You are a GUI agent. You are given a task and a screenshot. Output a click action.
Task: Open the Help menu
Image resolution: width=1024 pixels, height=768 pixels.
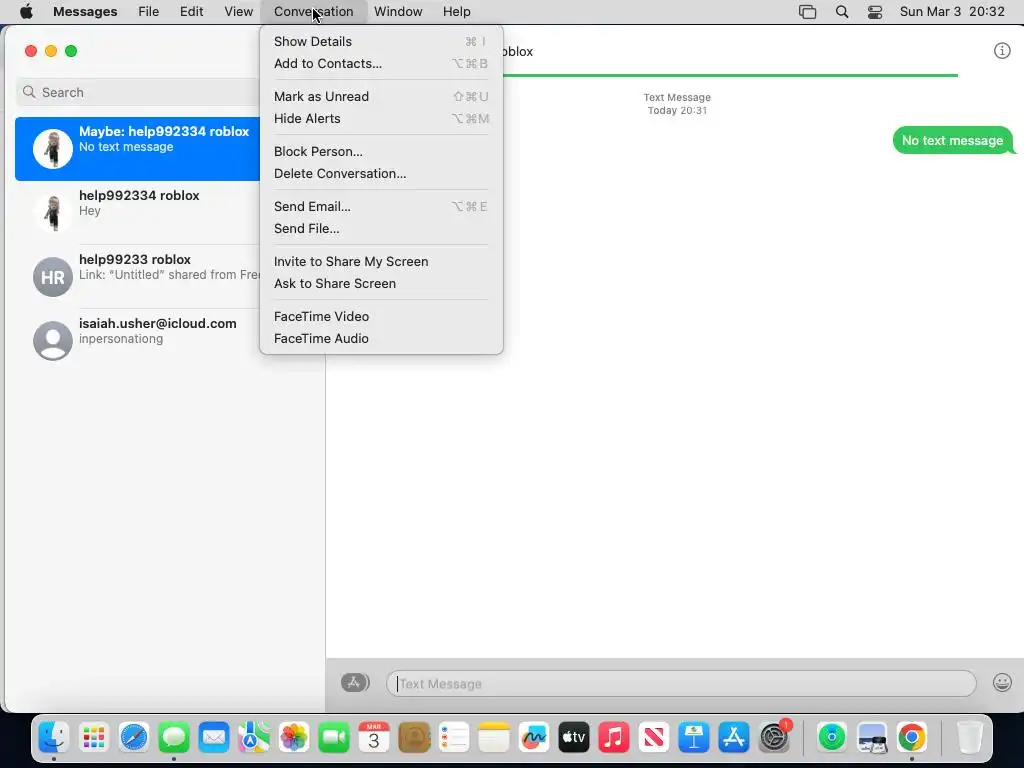456,12
